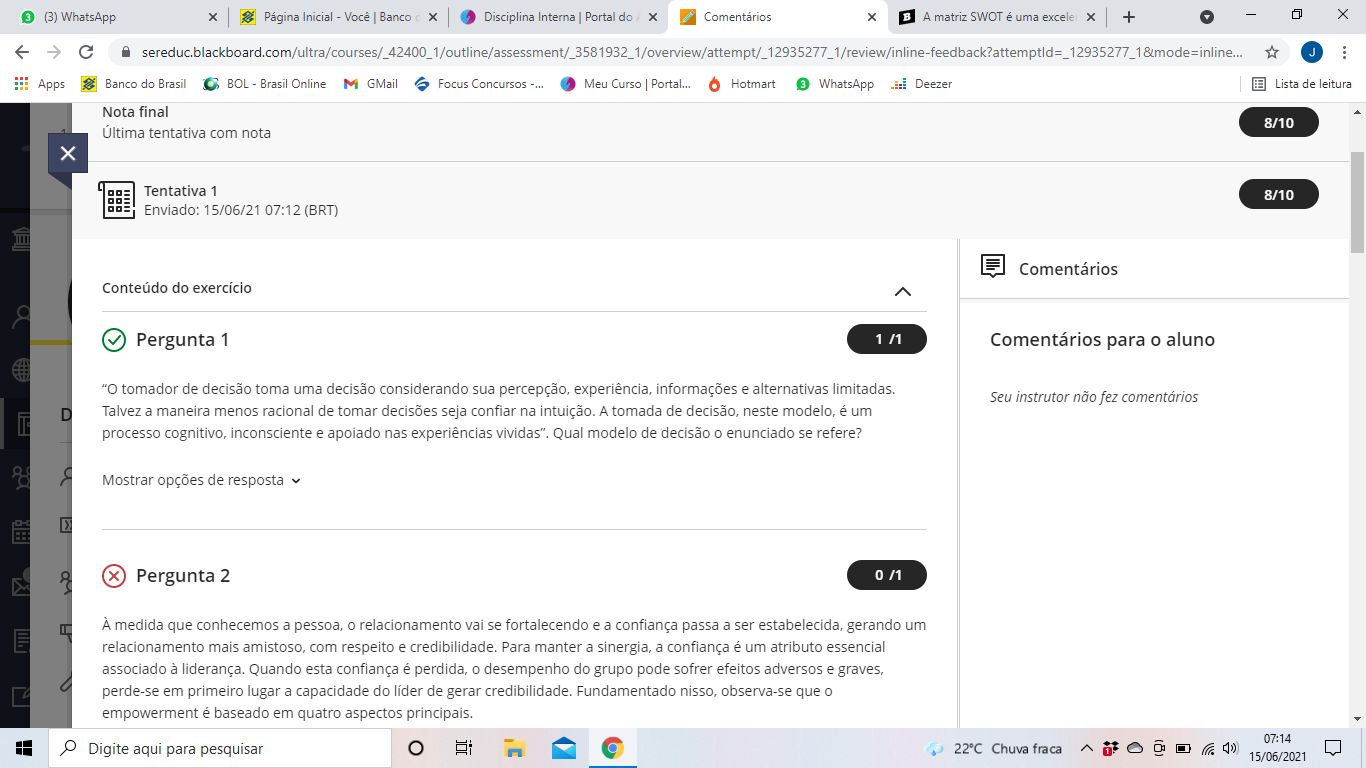The height and width of the screenshot is (768, 1366).
Task: Open the Lista de leitura button
Action: tap(1302, 84)
